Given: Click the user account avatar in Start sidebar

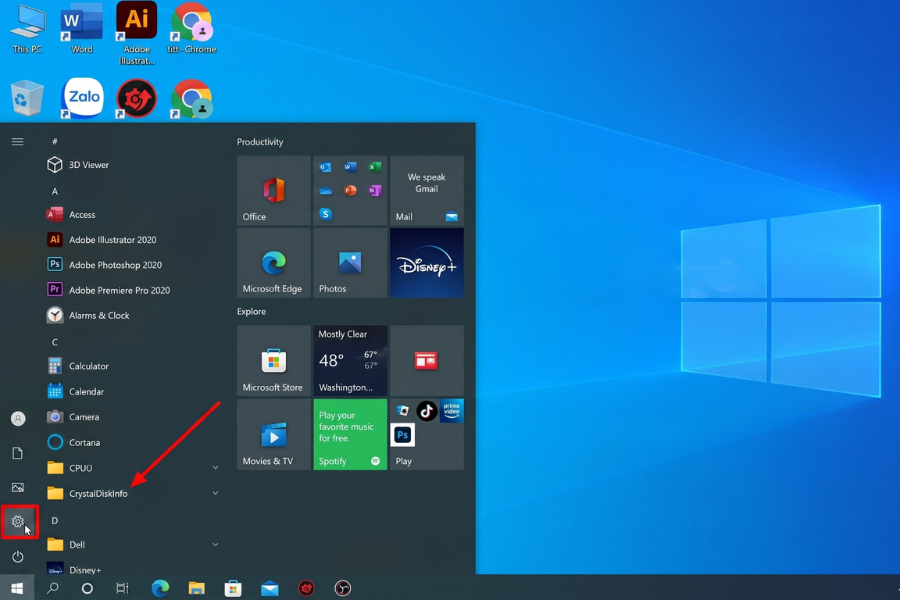Looking at the screenshot, I should (18, 419).
